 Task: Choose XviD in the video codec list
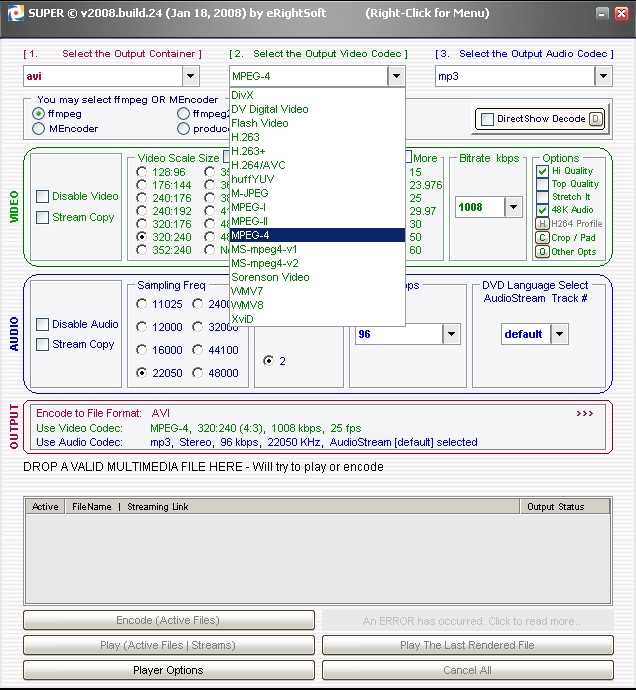[x=242, y=319]
